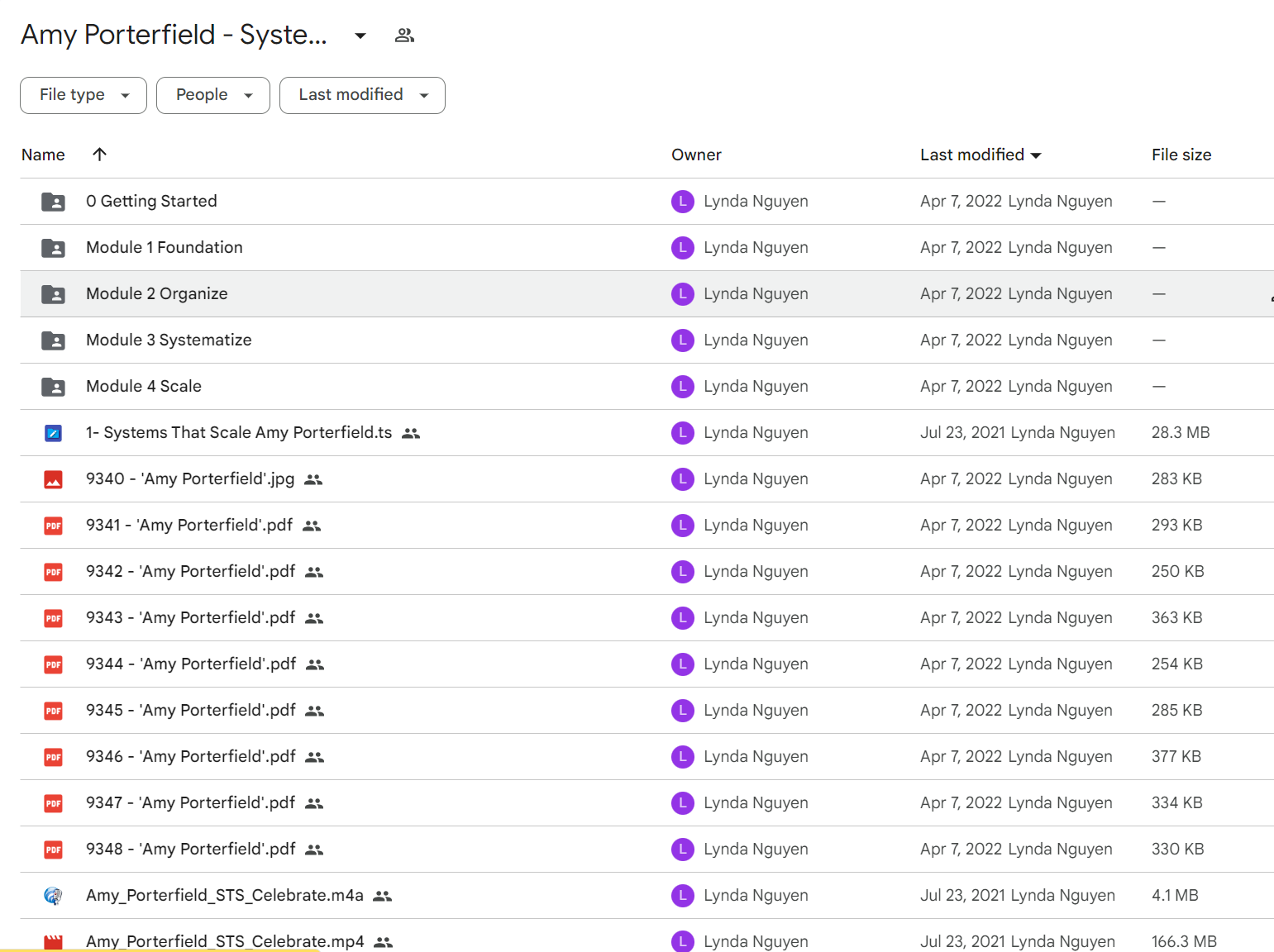Open the File type filter dropdown
The width and height of the screenshot is (1274, 952).
coord(84,95)
